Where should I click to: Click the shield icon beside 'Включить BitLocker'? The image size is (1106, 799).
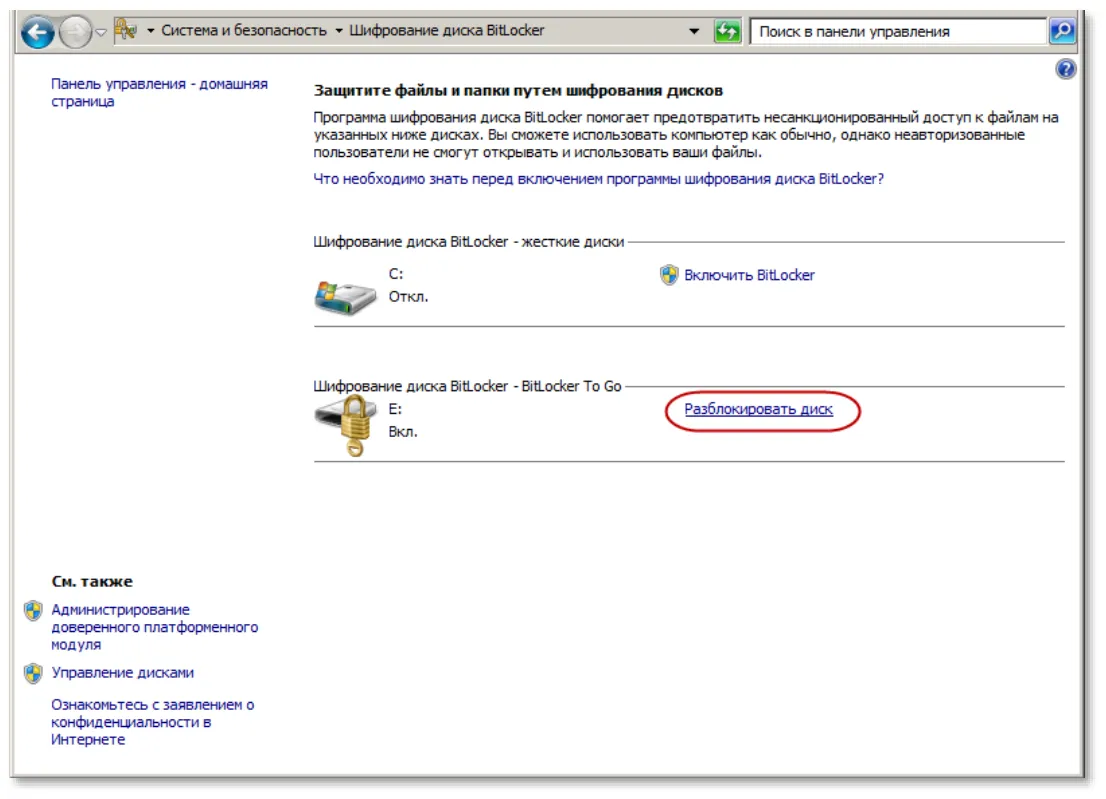669,275
